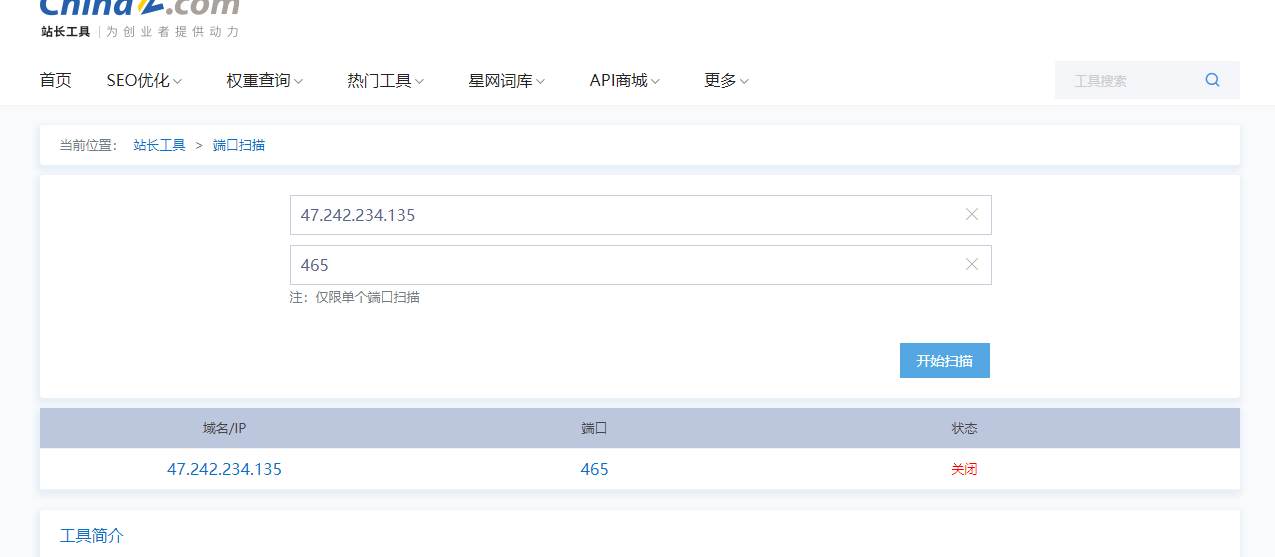Clear the IP address field with X
Image resolution: width=1275 pixels, height=557 pixels.
(x=971, y=214)
